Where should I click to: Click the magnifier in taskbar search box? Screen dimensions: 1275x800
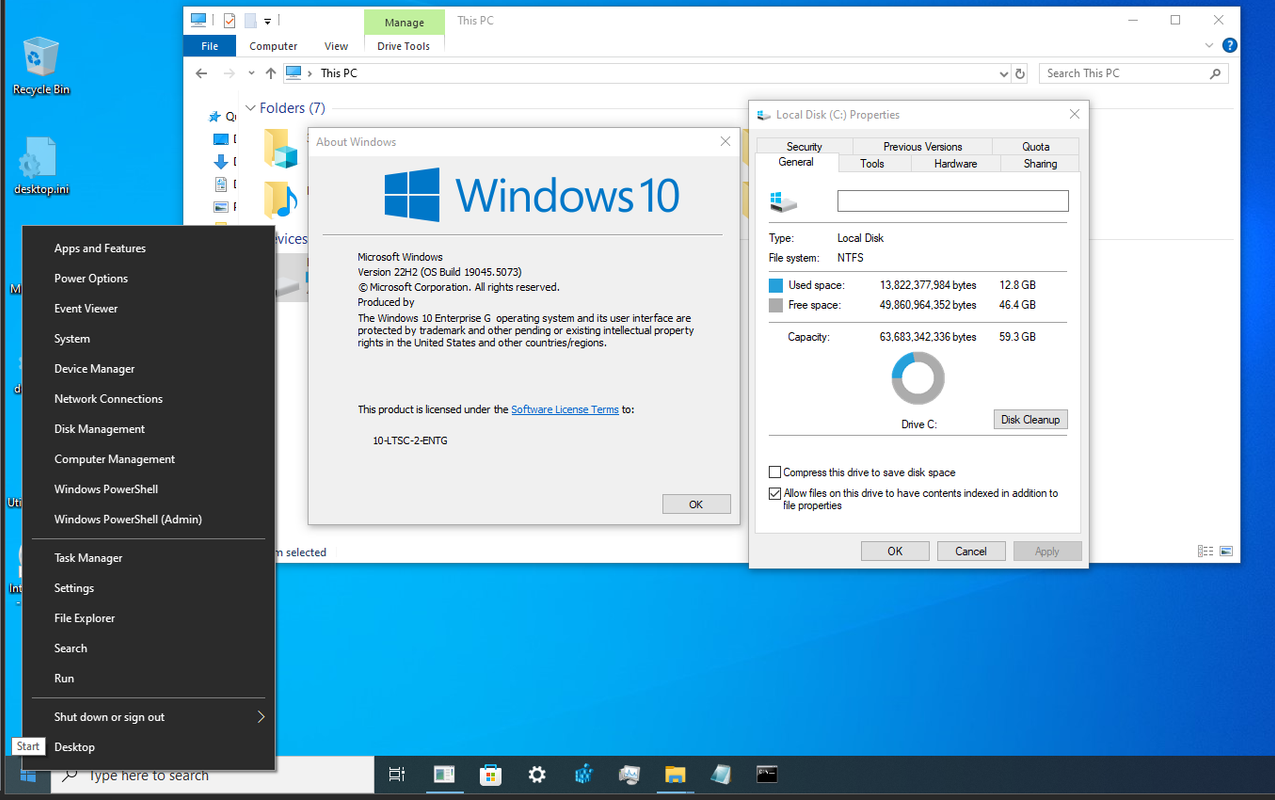(70, 775)
